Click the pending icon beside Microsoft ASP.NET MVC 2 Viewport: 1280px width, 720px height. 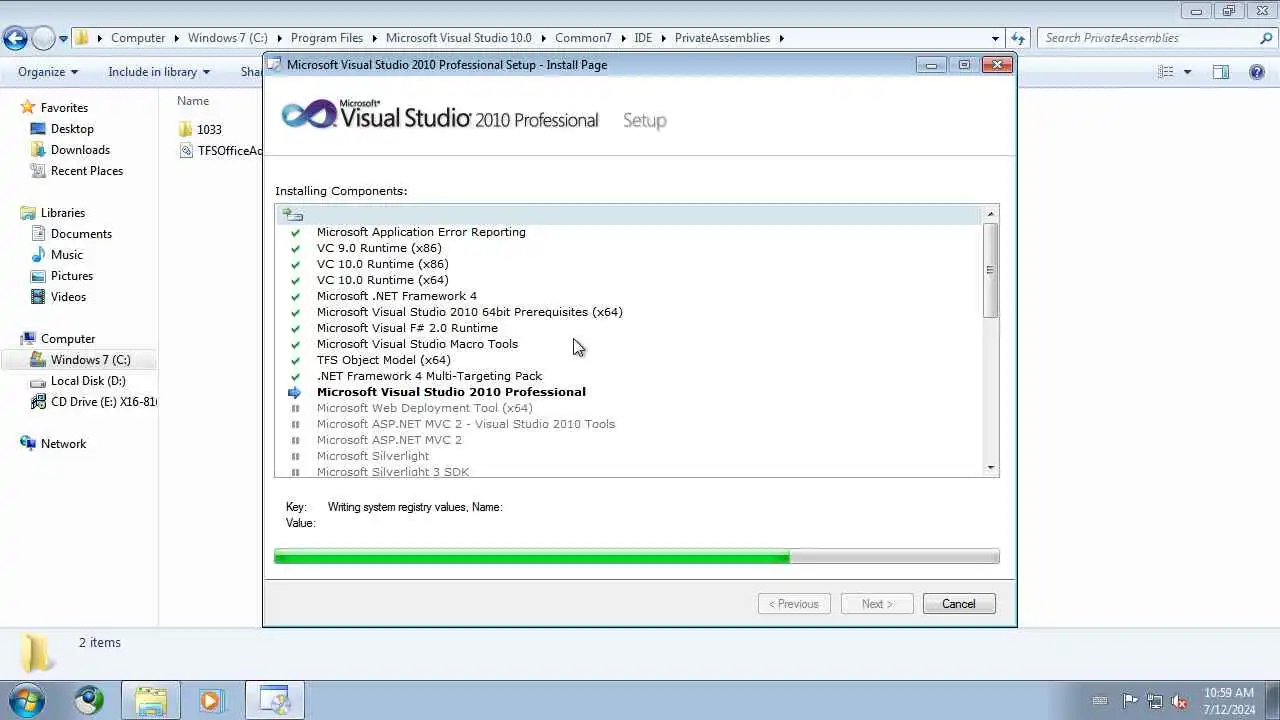tap(295, 440)
